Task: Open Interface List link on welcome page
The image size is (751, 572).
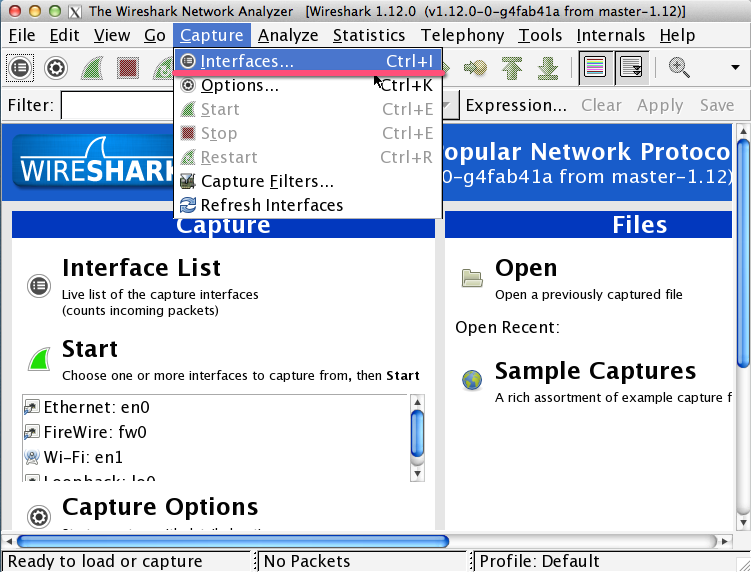Action: [141, 267]
